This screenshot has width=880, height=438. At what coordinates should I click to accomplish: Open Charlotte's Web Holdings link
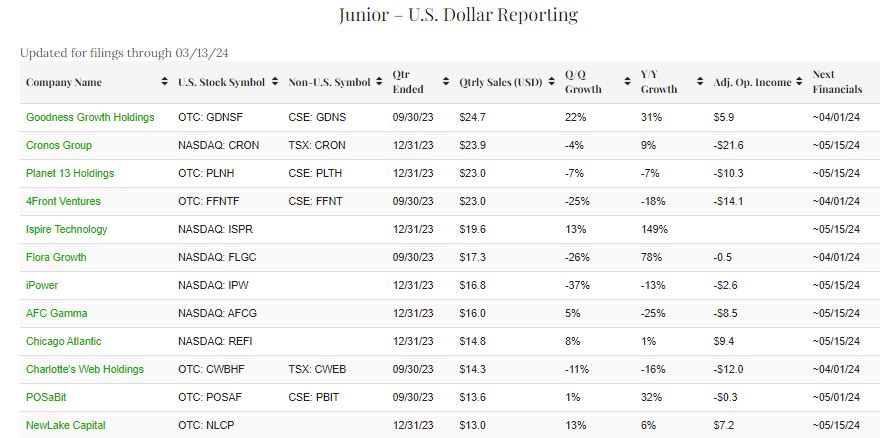85,369
